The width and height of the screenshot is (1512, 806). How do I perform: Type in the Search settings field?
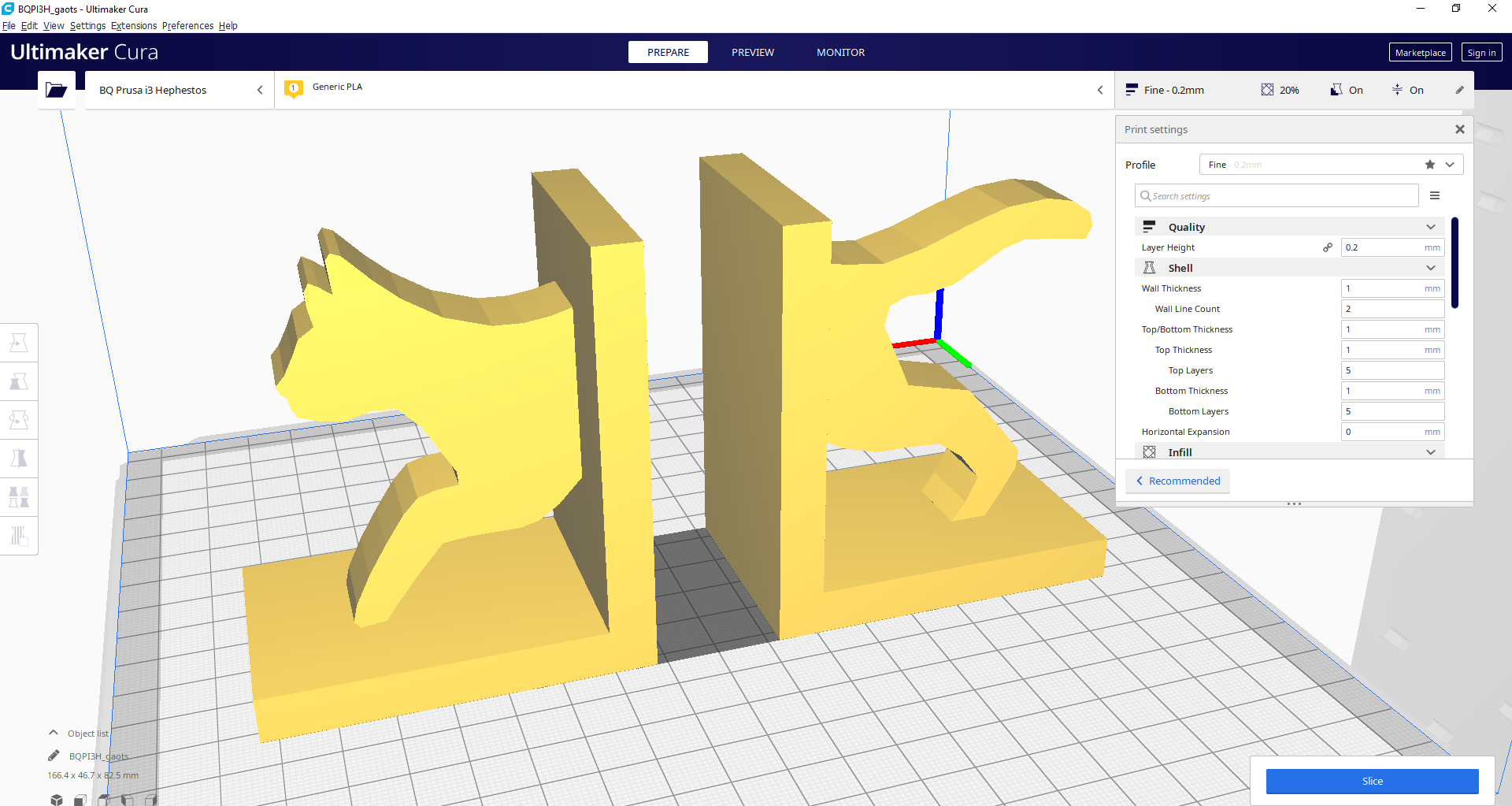(1276, 195)
